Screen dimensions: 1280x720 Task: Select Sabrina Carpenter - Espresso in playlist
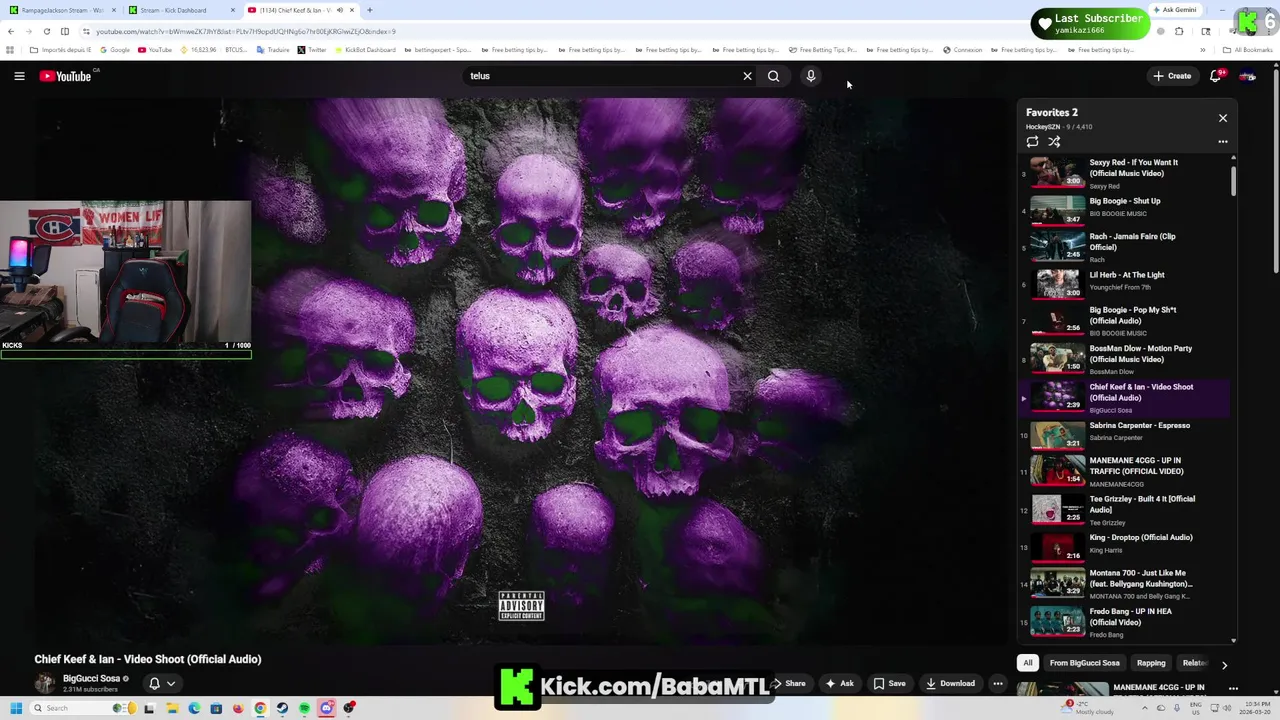pos(1125,434)
